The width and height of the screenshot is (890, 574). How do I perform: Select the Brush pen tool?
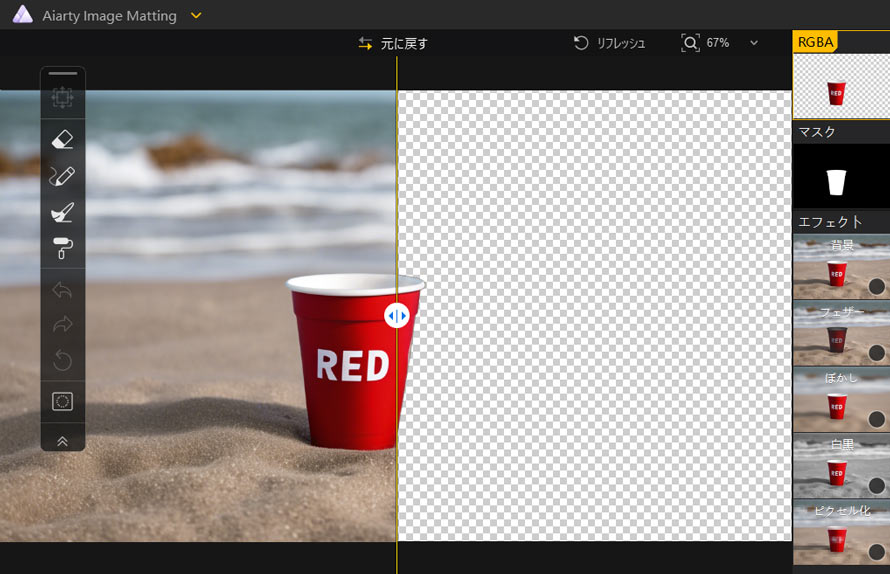[62, 176]
